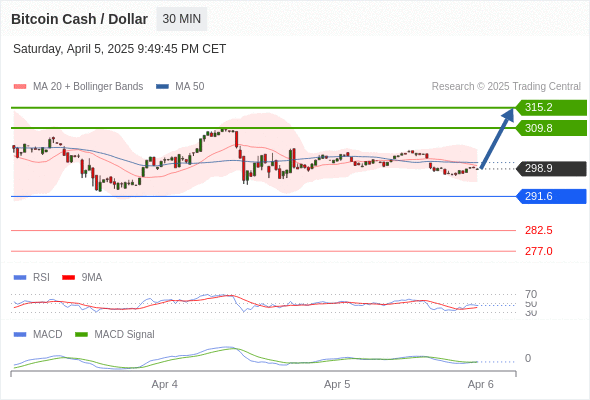Click the 277.0 red support level
590x400 pixels.
[538, 251]
